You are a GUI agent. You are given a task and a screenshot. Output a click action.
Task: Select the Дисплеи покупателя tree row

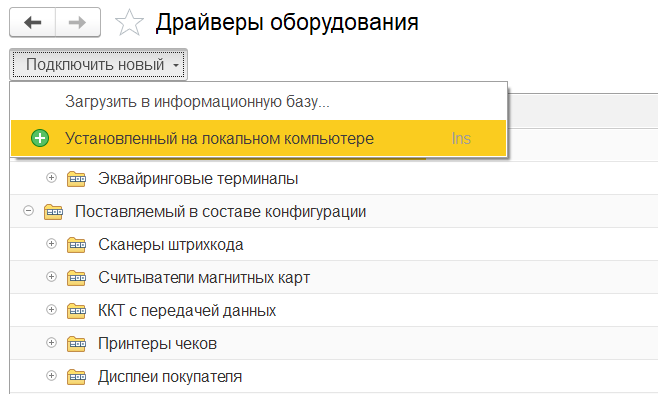click(x=334, y=376)
